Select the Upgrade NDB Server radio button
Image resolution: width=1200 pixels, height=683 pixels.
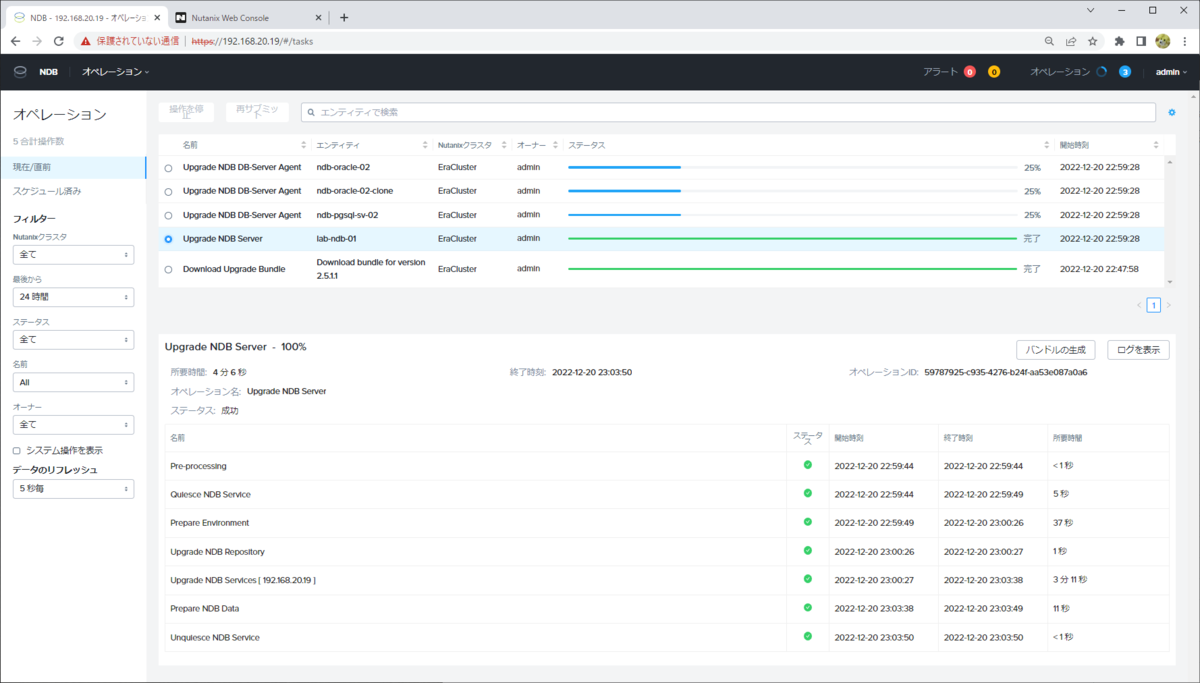click(168, 239)
